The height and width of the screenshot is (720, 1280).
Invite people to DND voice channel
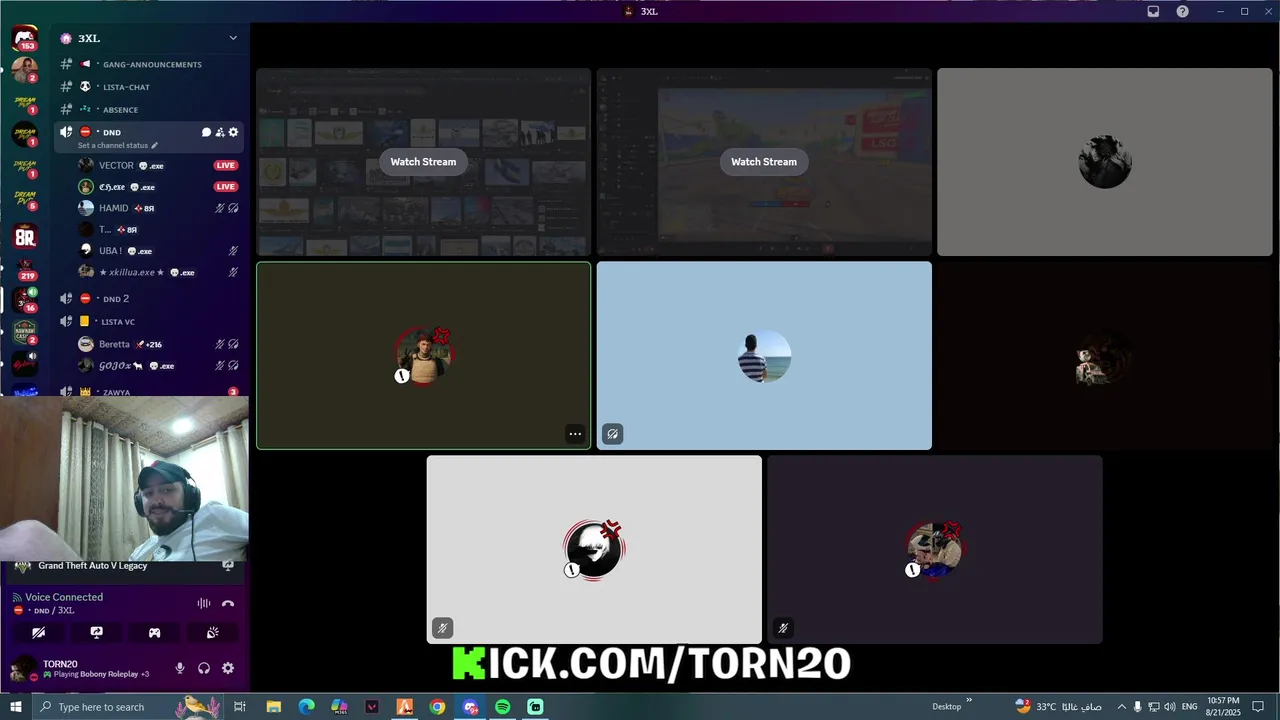click(220, 132)
